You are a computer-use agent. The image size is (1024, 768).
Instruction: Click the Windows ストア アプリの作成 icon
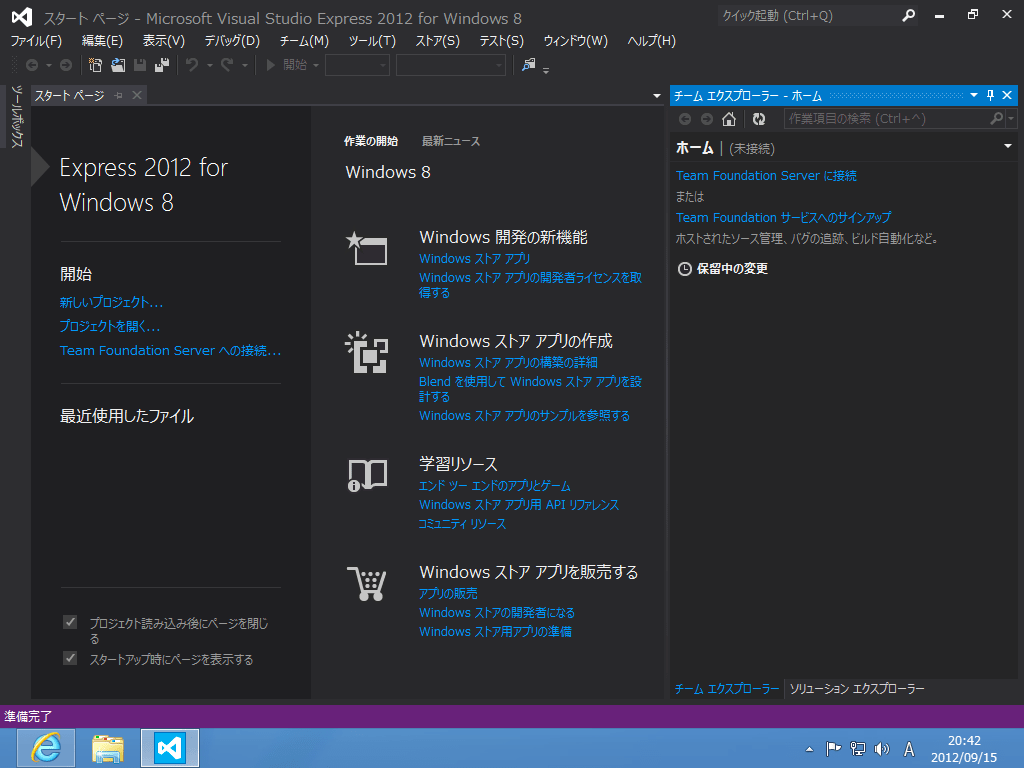click(366, 353)
